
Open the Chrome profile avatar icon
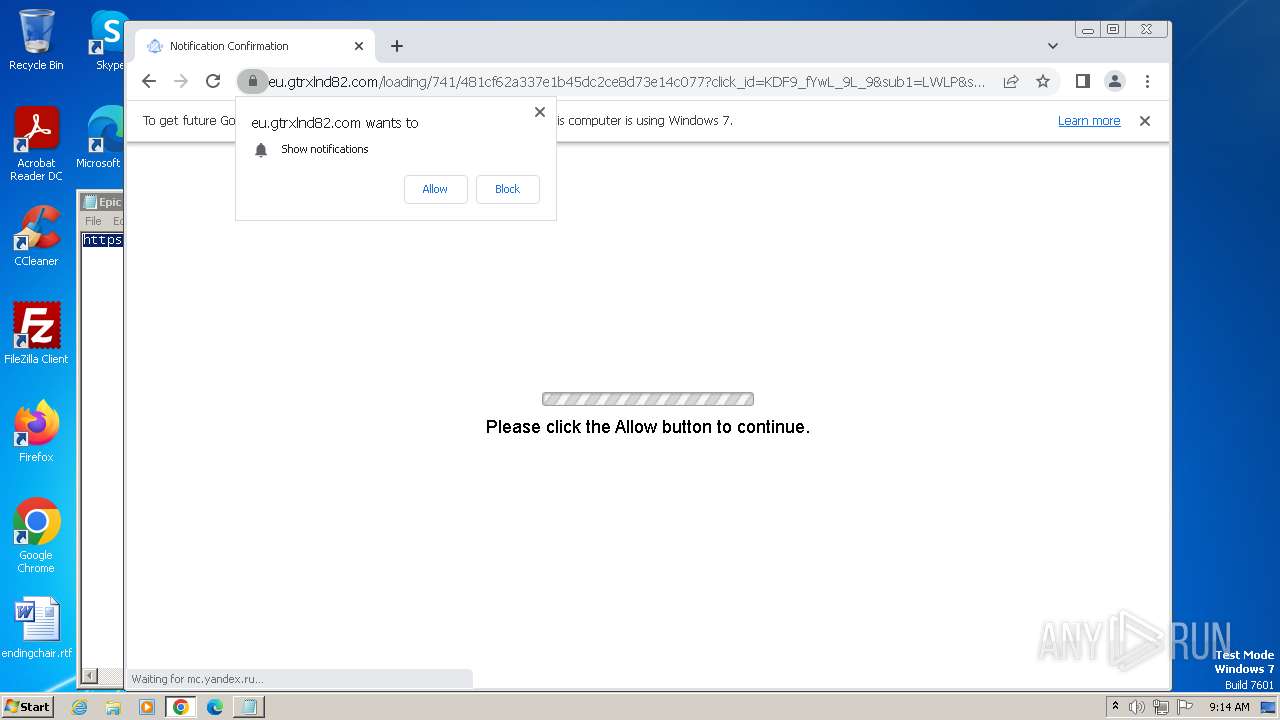click(1114, 81)
